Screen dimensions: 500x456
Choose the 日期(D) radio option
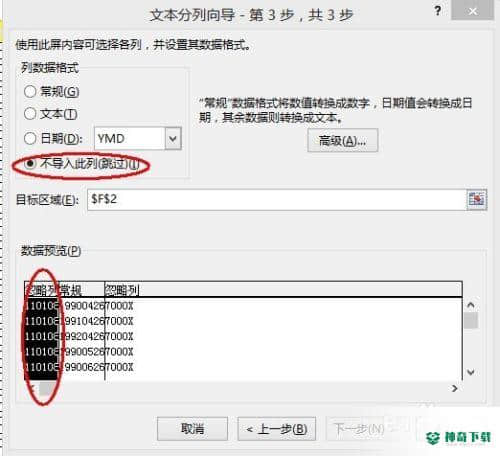[x=30, y=138]
